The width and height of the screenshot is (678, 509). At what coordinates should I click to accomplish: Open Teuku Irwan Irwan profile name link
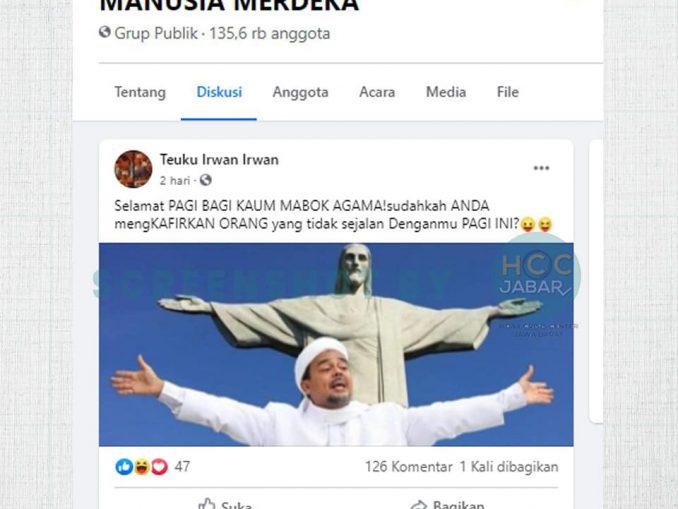[219, 160]
